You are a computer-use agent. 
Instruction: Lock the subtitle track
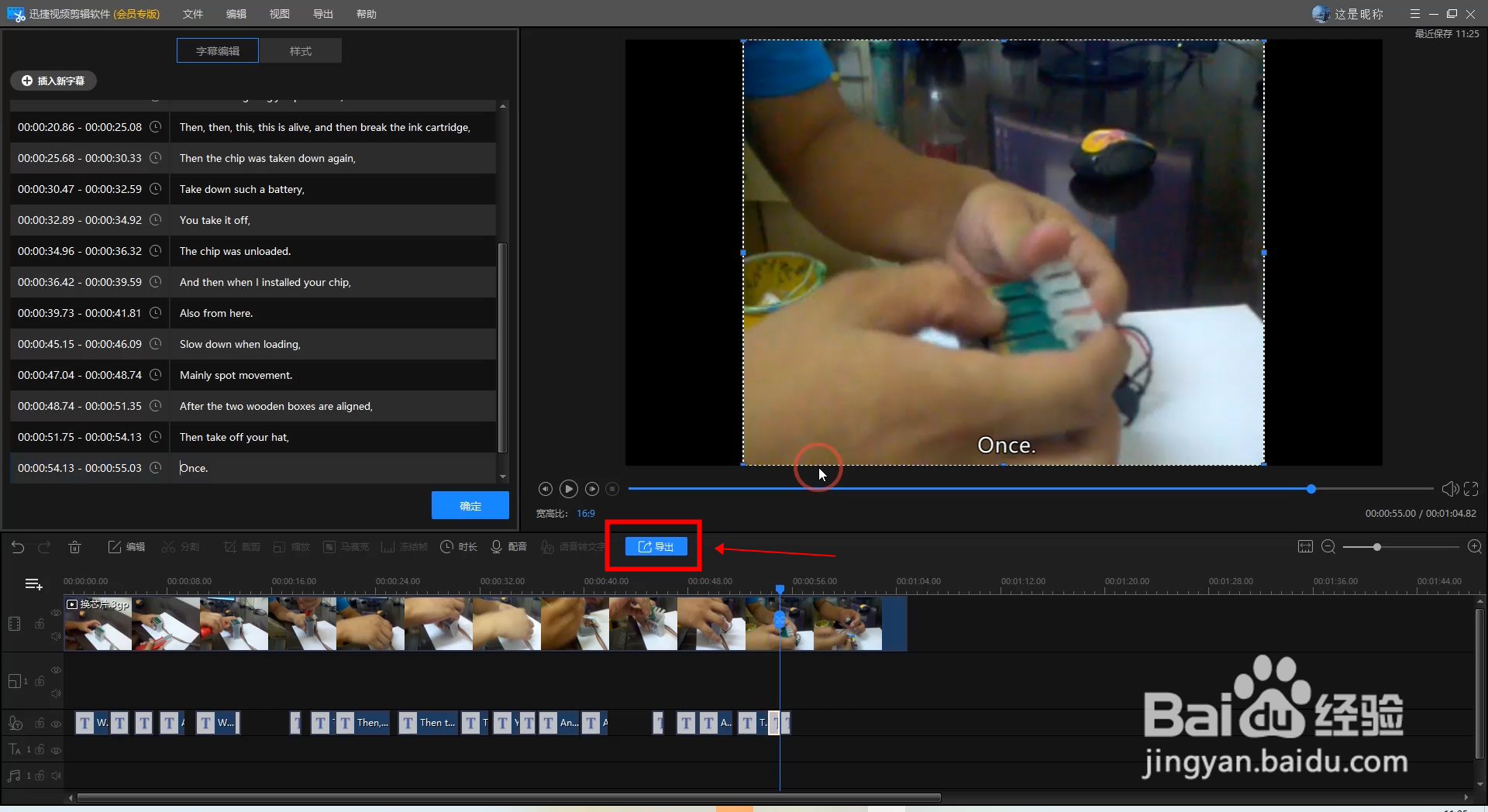point(40,724)
